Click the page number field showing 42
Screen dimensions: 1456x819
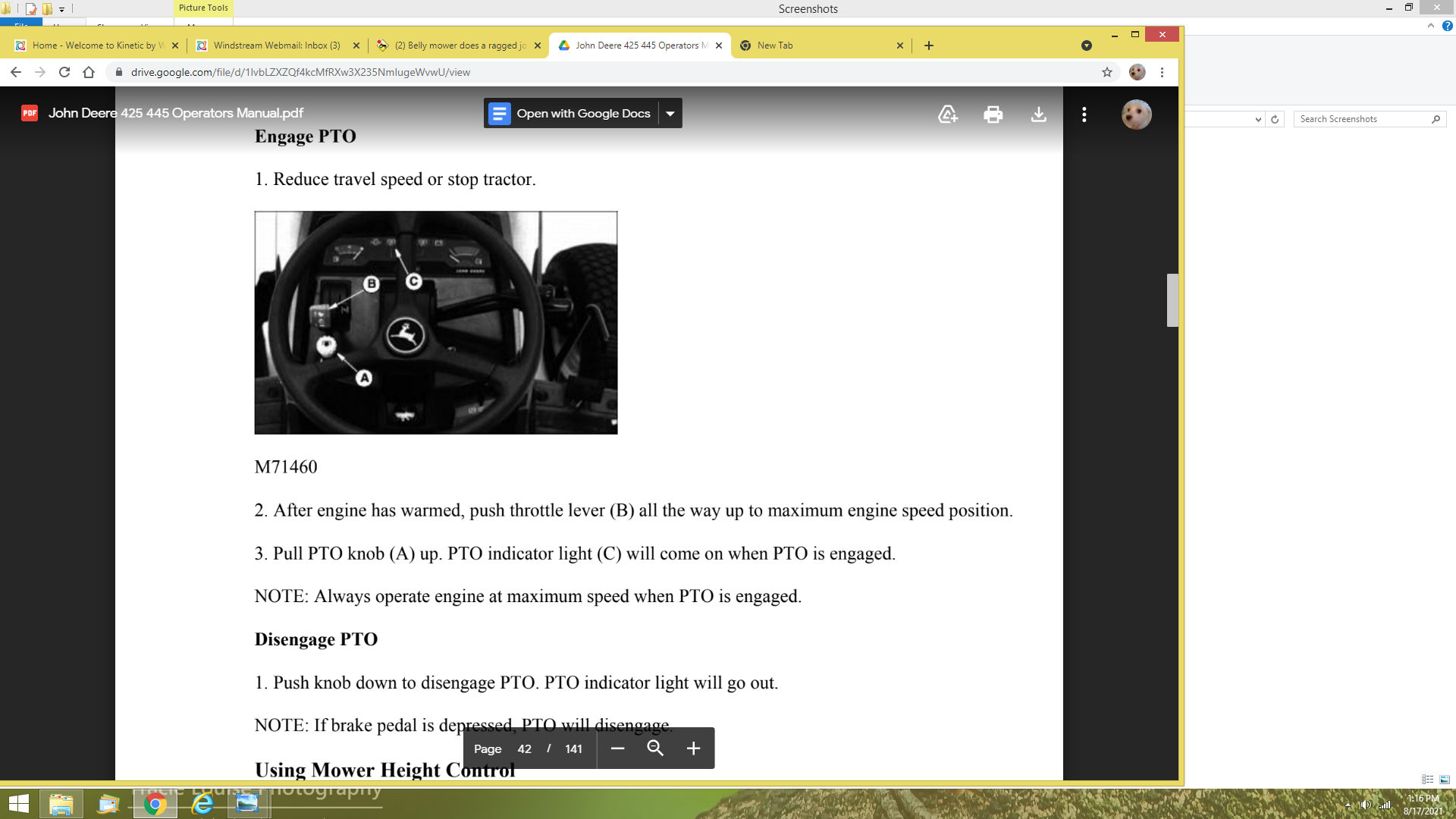(524, 748)
